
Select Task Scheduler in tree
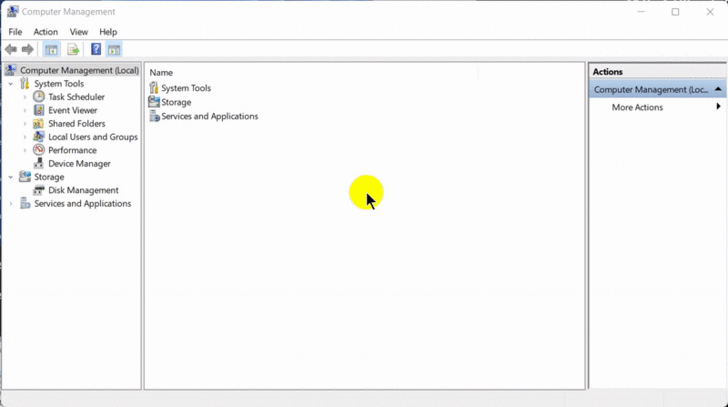pos(76,97)
